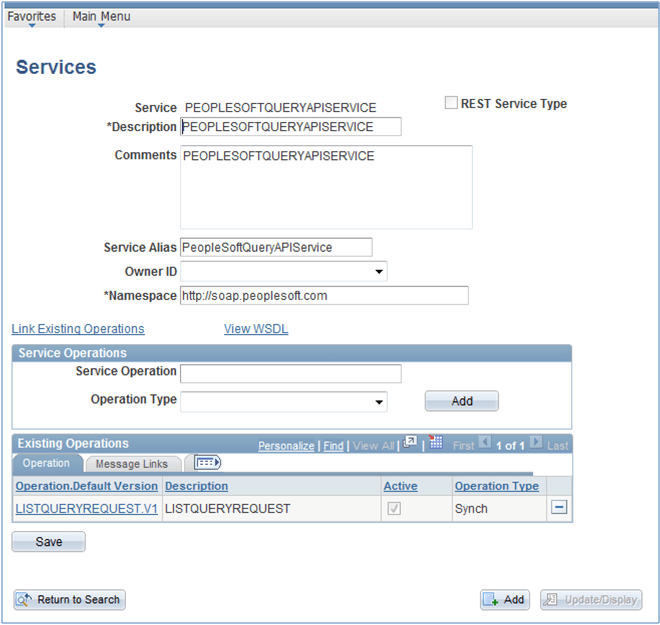Image resolution: width=660 pixels, height=625 pixels.
Task: Click the Save button
Action: [x=49, y=542]
